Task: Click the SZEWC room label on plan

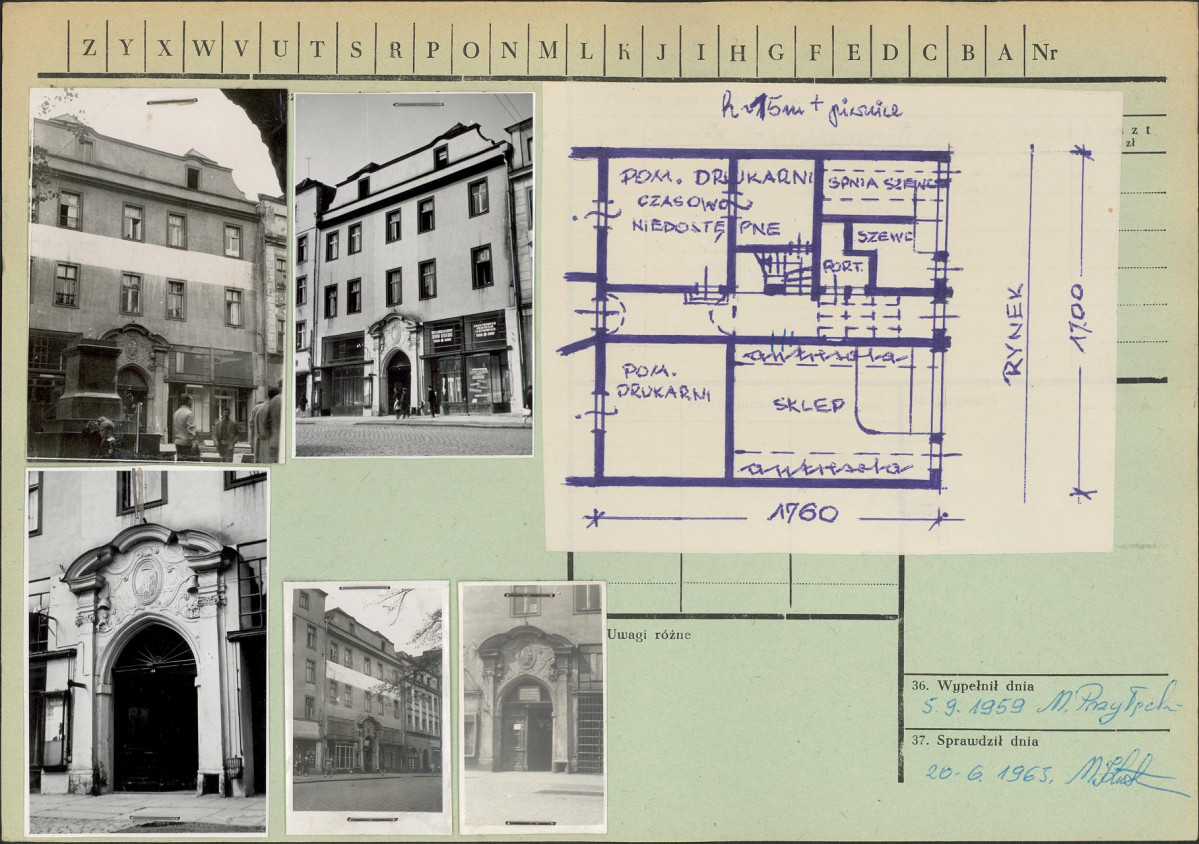Action: pos(880,236)
